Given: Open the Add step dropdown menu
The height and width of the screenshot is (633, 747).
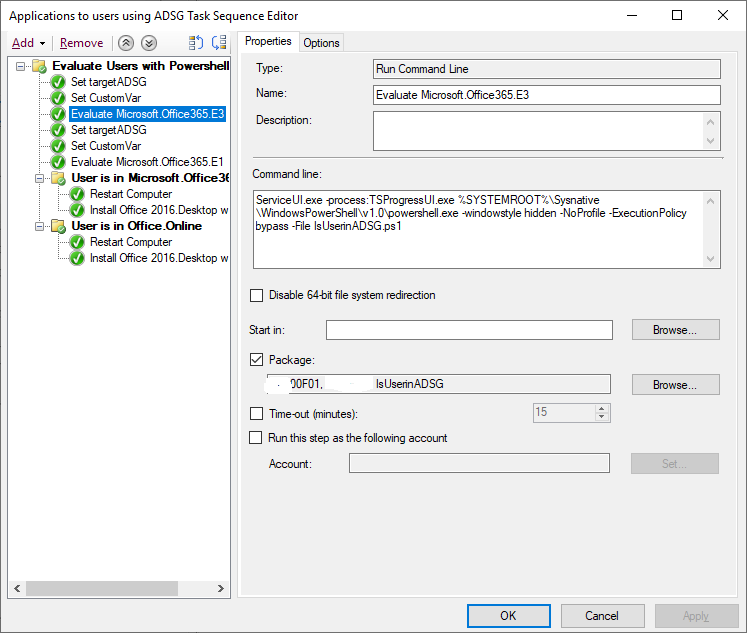Looking at the screenshot, I should [28, 43].
